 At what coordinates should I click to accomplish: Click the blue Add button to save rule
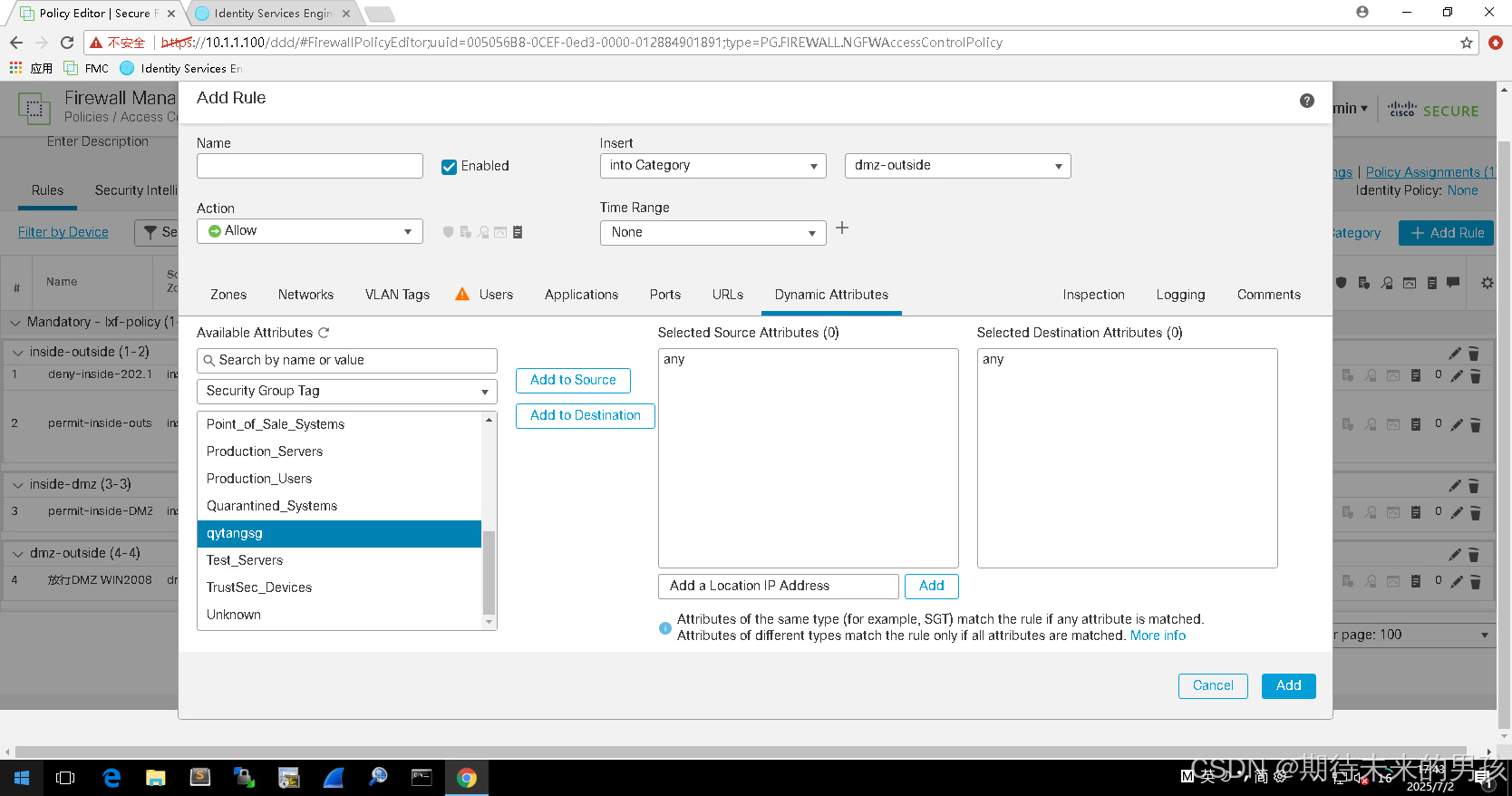click(x=1288, y=685)
